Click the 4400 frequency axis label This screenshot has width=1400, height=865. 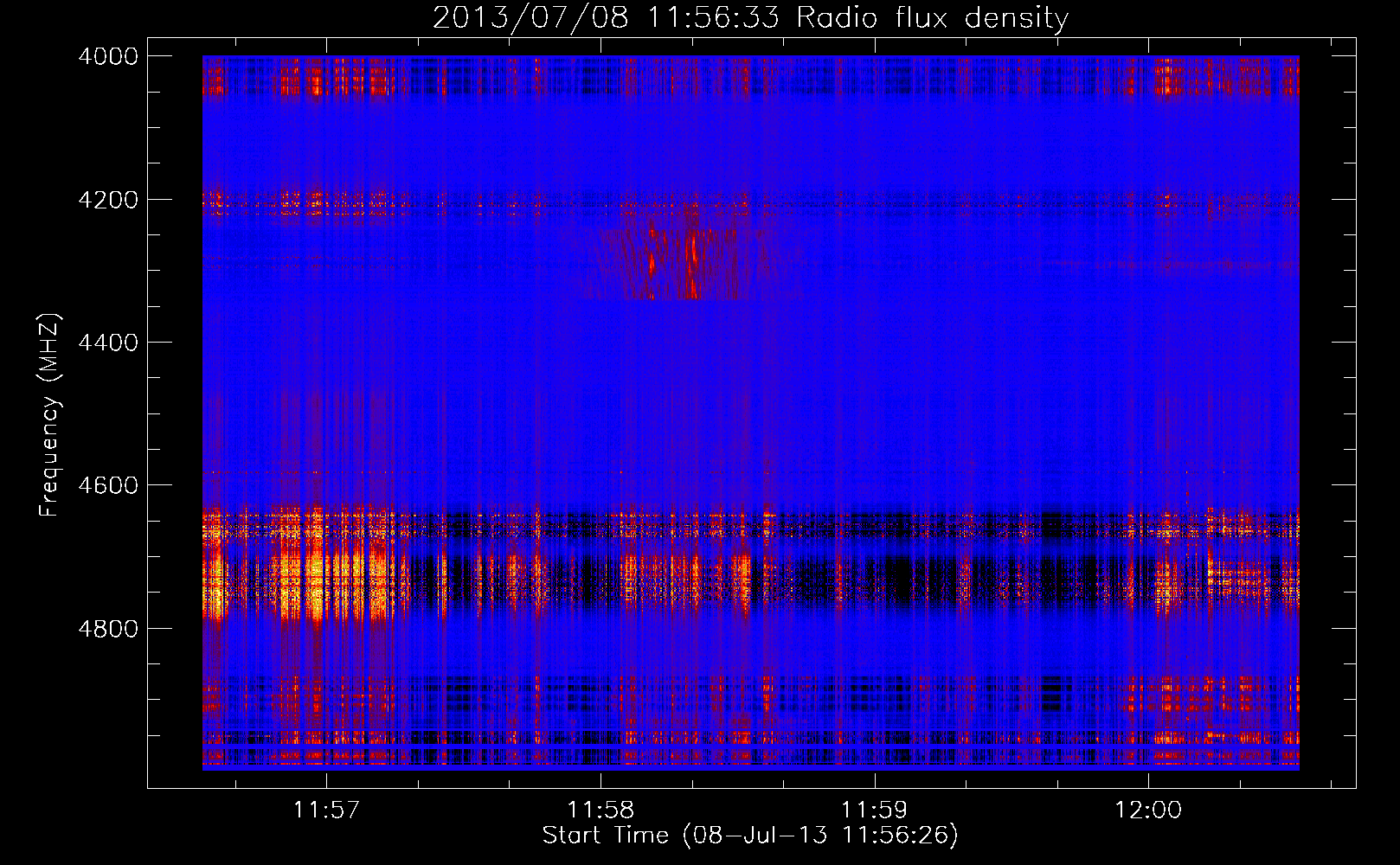click(x=108, y=343)
